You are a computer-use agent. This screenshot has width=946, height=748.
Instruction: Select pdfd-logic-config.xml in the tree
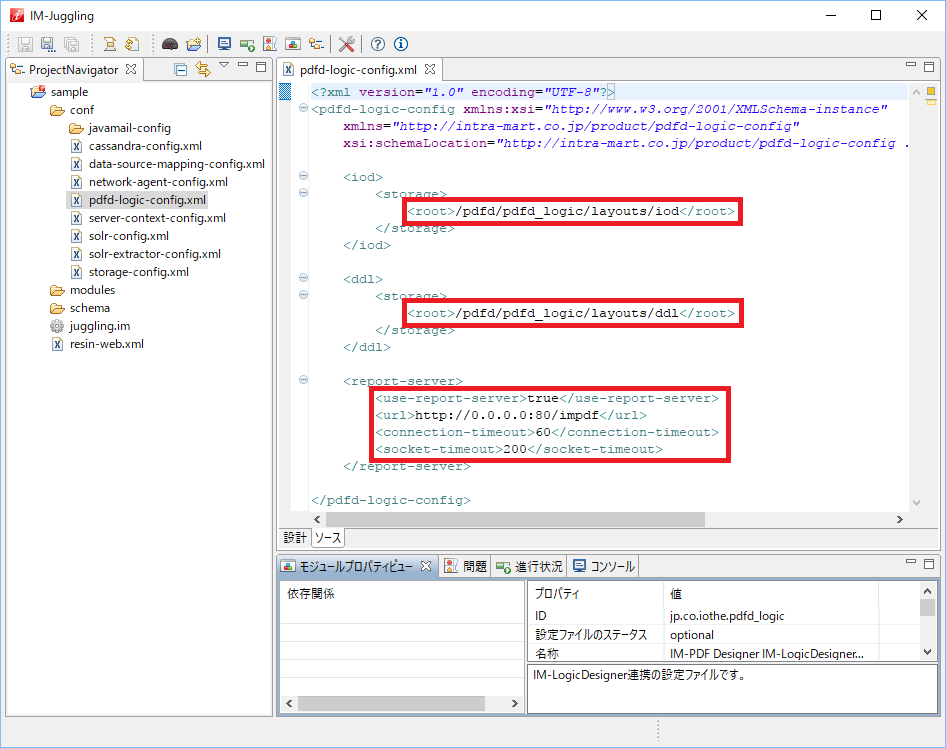147,200
